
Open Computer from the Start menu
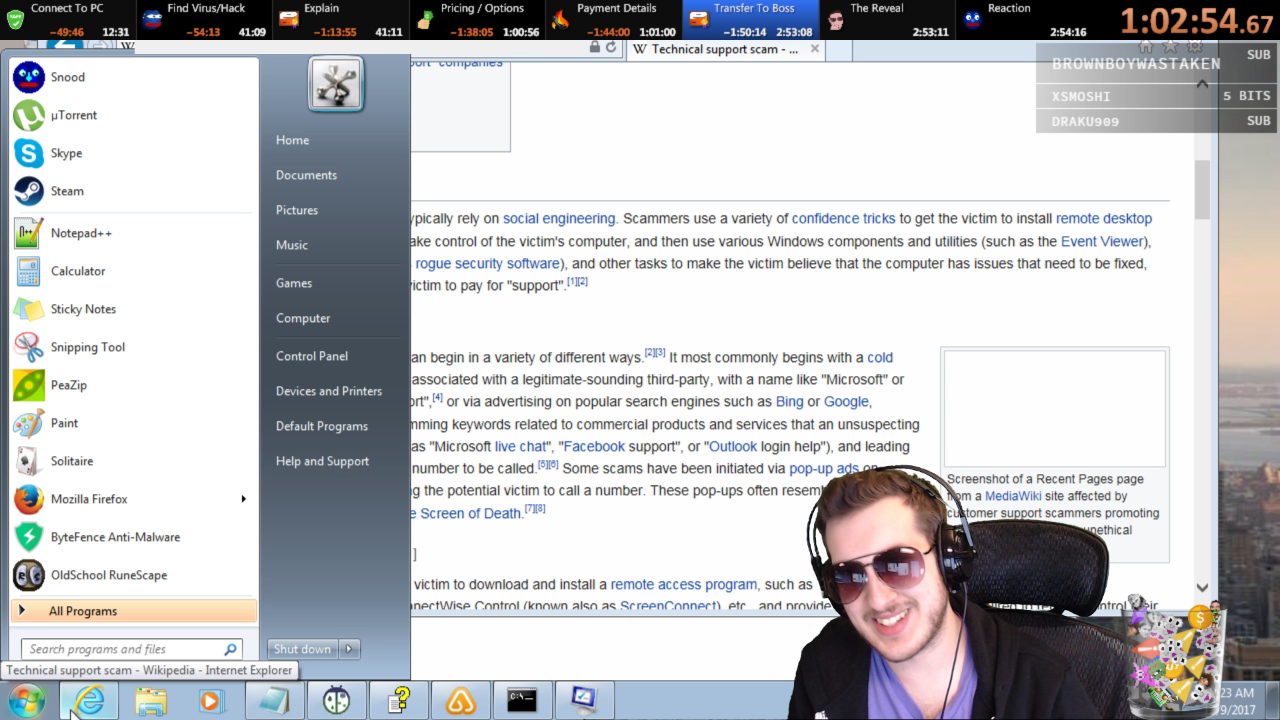coord(303,318)
